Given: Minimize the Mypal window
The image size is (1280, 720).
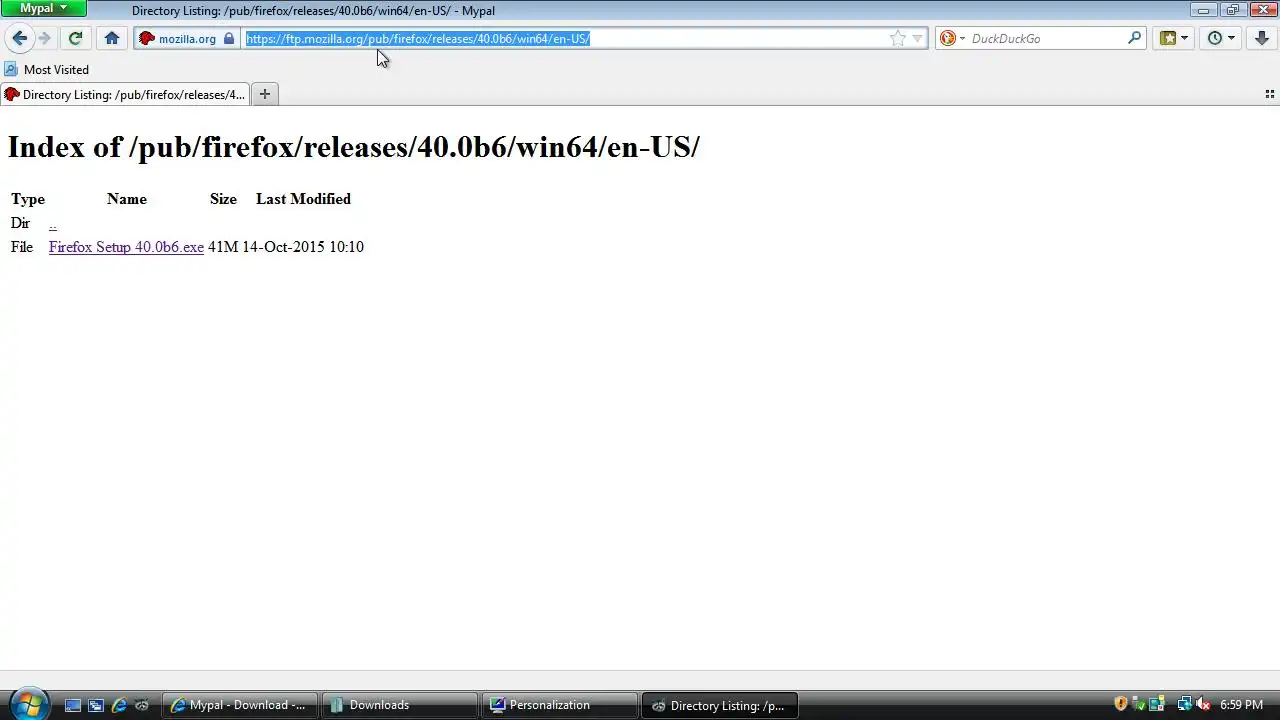Looking at the screenshot, I should (x=1203, y=10).
